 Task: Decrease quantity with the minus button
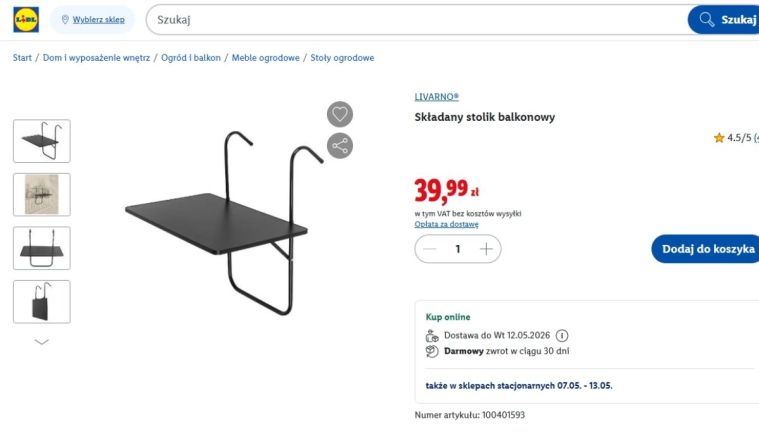tap(429, 249)
